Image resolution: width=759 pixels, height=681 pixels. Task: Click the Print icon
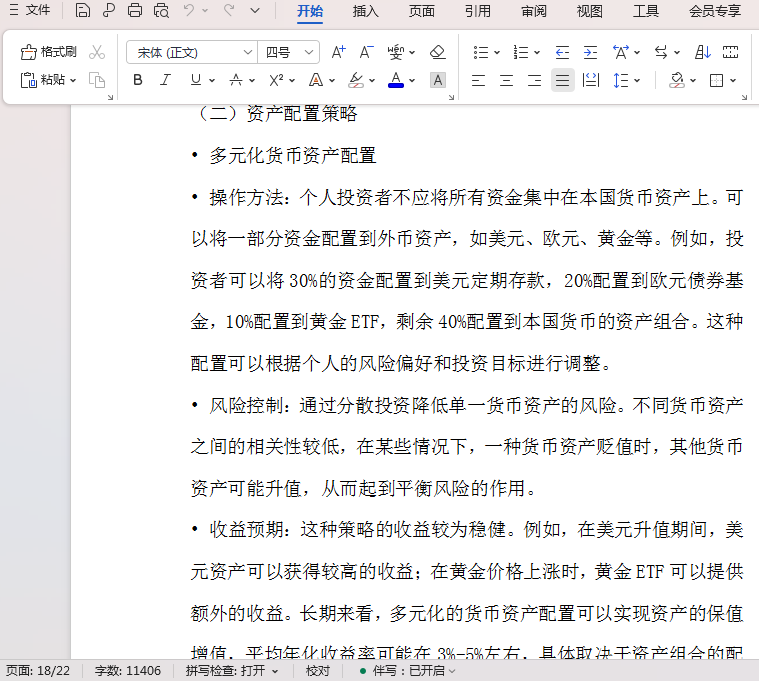pos(135,10)
